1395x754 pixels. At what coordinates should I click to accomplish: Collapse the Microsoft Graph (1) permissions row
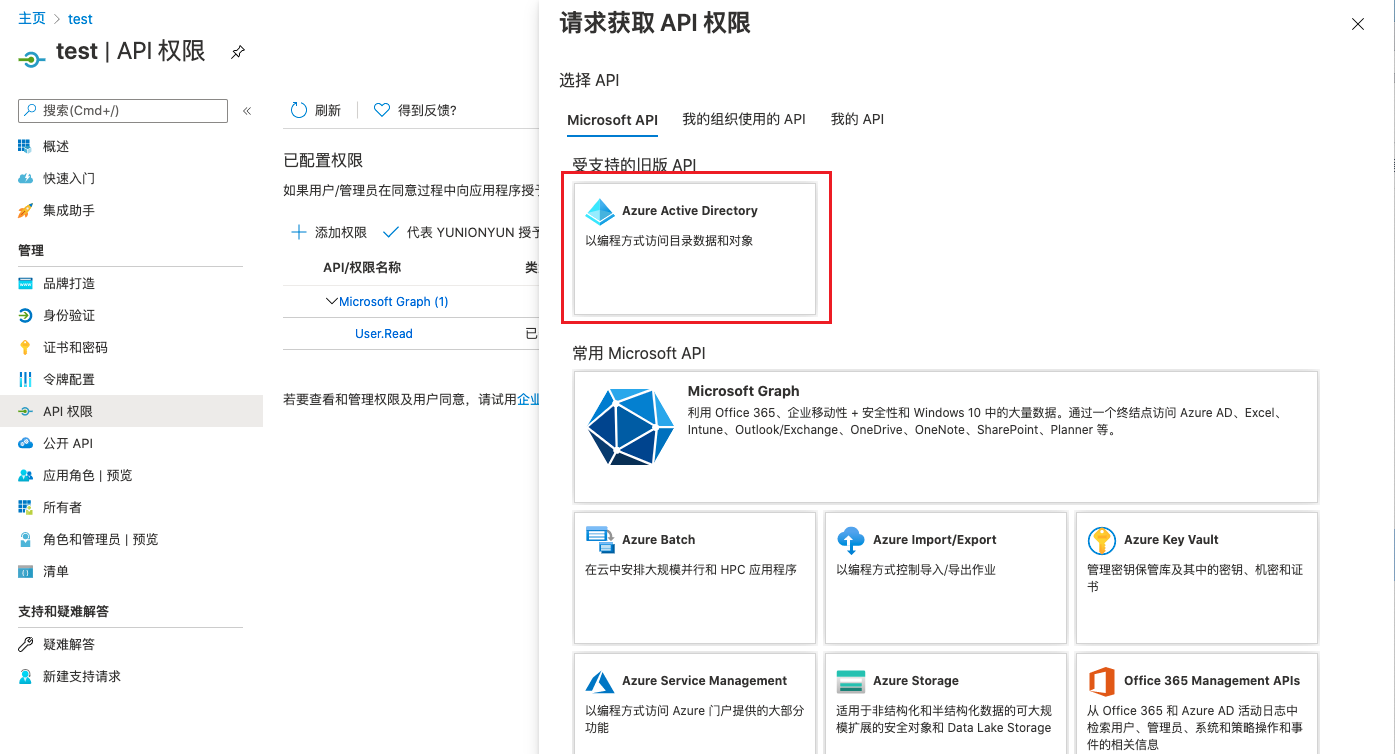click(x=332, y=301)
